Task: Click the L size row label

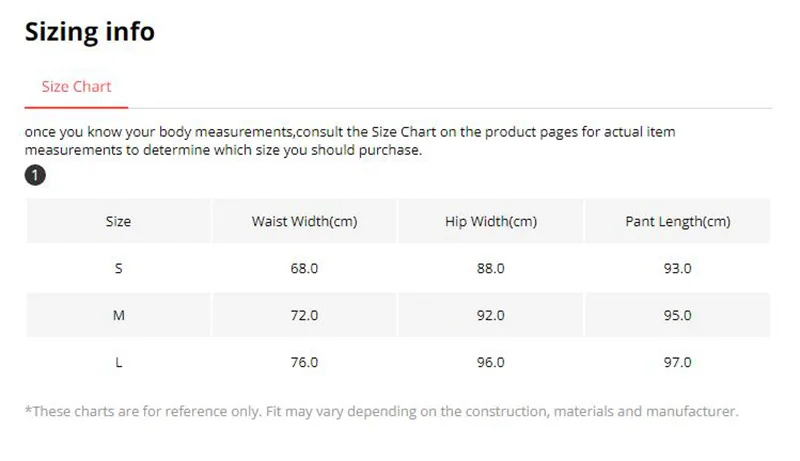Action: 118,363
